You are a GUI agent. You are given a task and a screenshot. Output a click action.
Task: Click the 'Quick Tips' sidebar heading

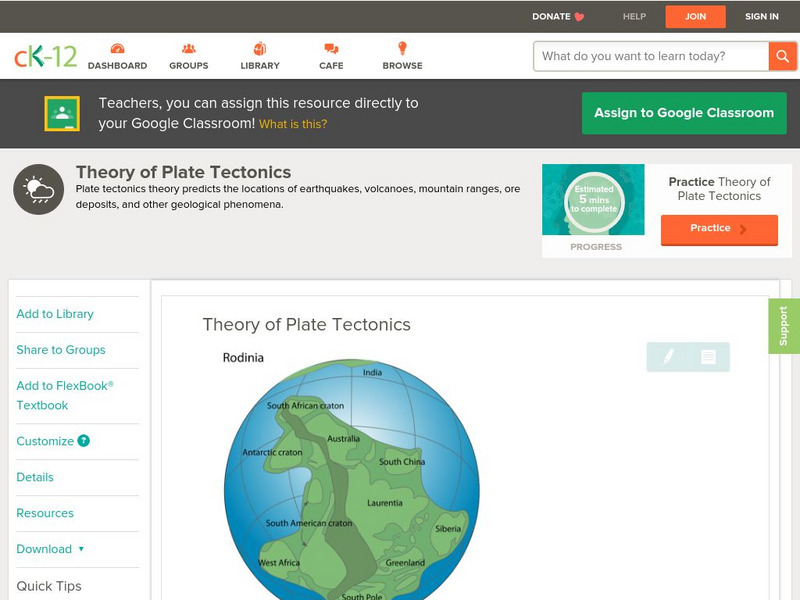click(49, 586)
